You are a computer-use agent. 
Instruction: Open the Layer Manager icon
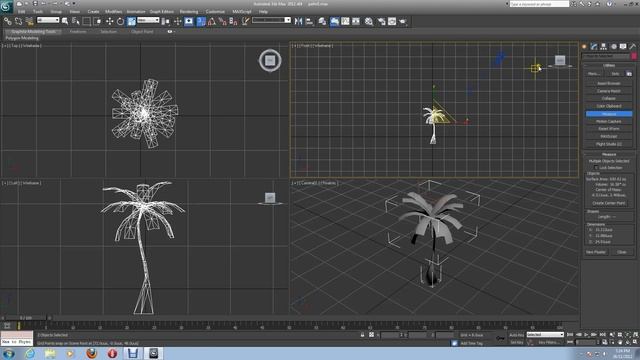(322, 21)
